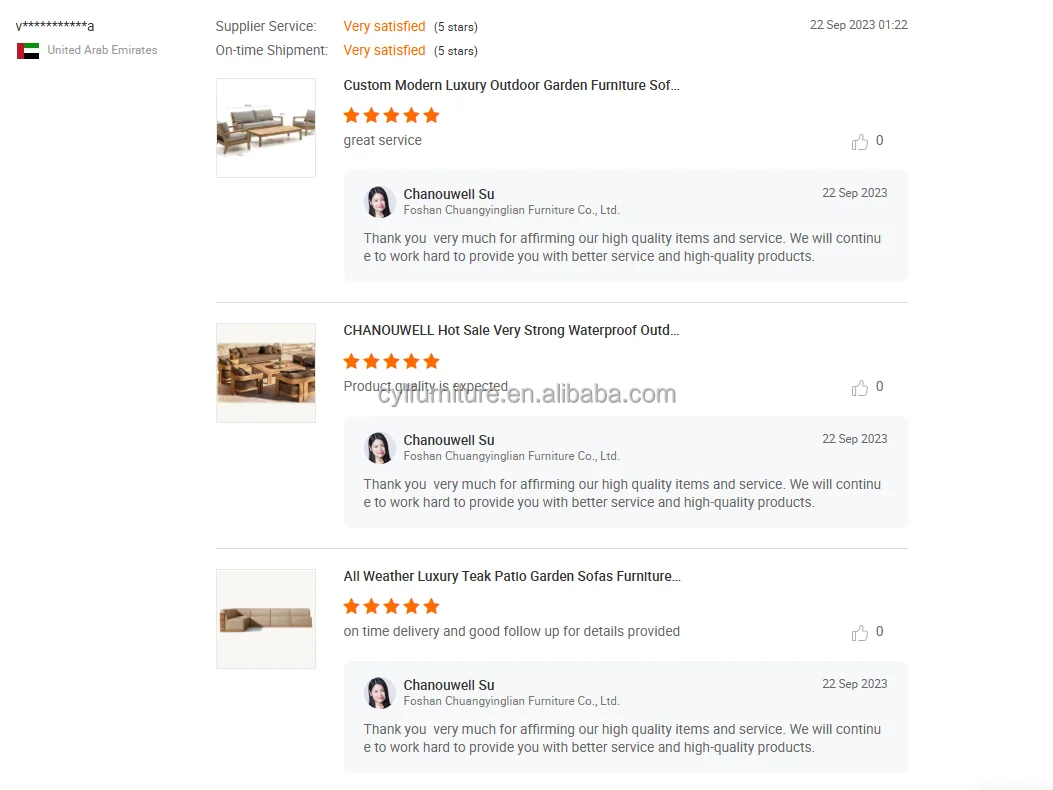View the outdoor sofa set with table thumbnail
This screenshot has height=790, width=1053.
pos(266,128)
